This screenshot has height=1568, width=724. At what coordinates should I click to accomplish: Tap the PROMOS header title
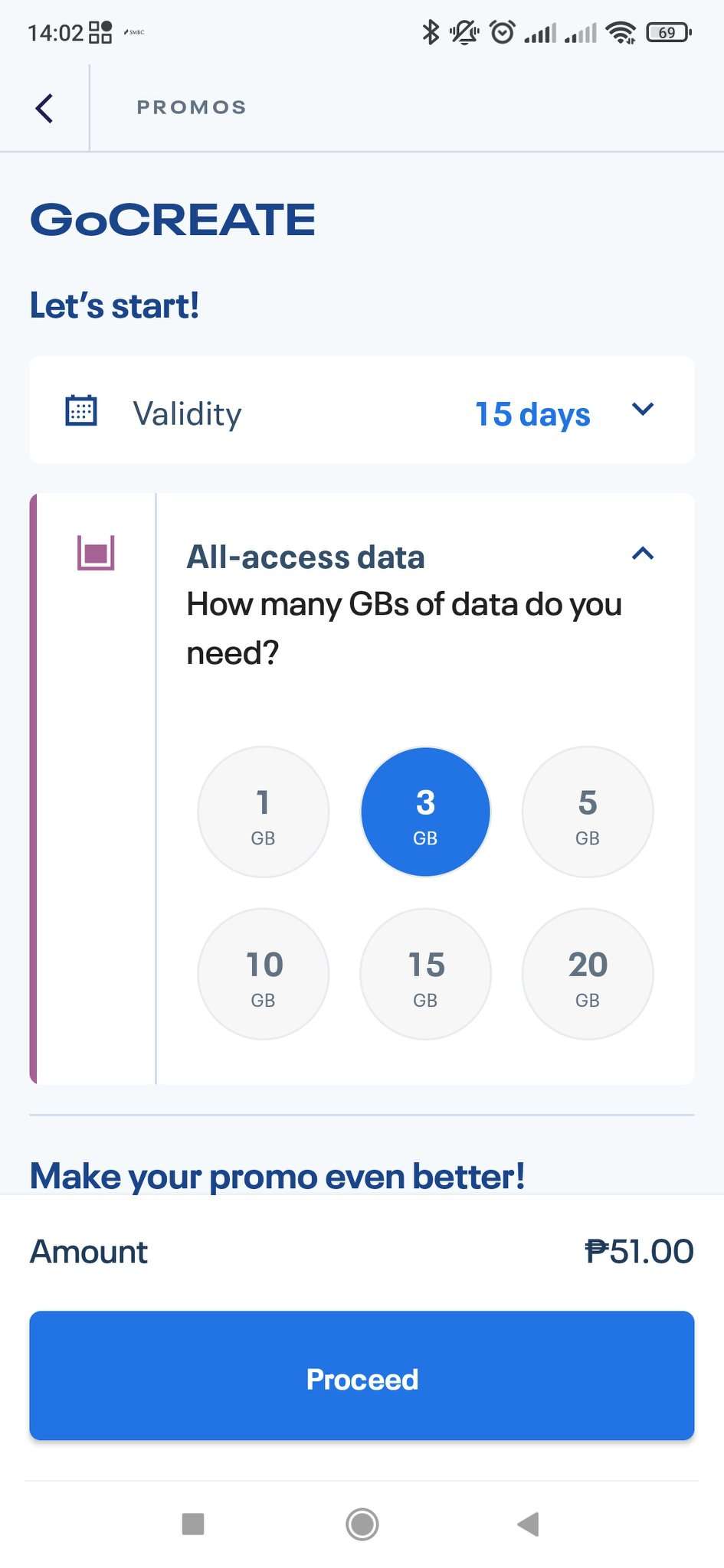click(192, 107)
